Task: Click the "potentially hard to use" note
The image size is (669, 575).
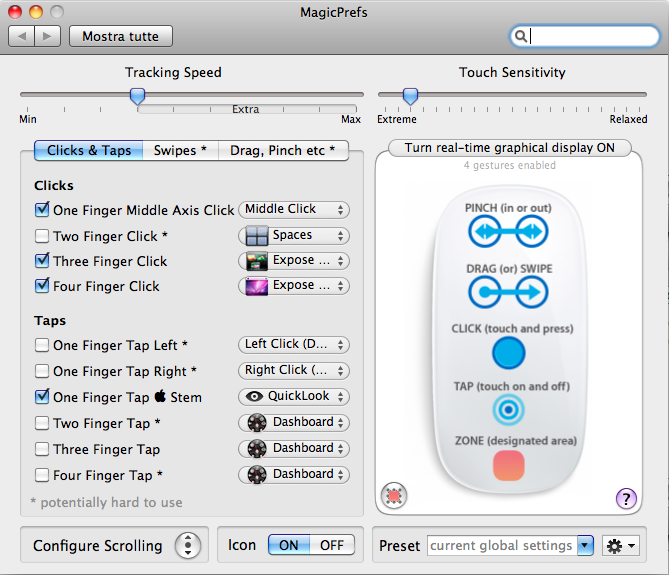Action: click(x=106, y=502)
